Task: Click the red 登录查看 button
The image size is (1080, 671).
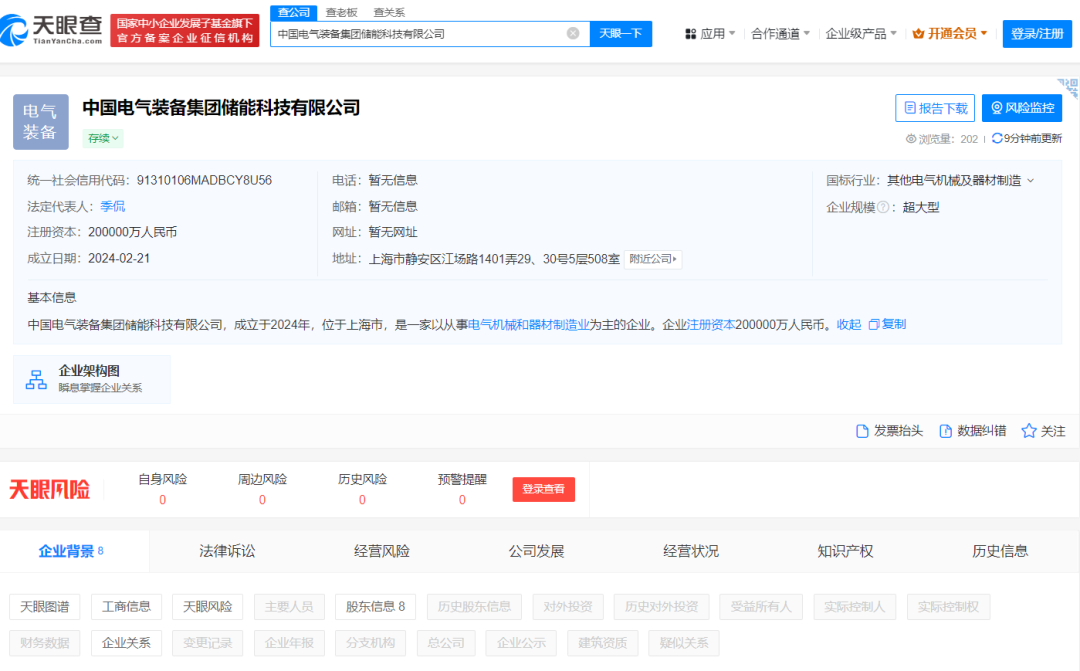Action: [x=543, y=489]
